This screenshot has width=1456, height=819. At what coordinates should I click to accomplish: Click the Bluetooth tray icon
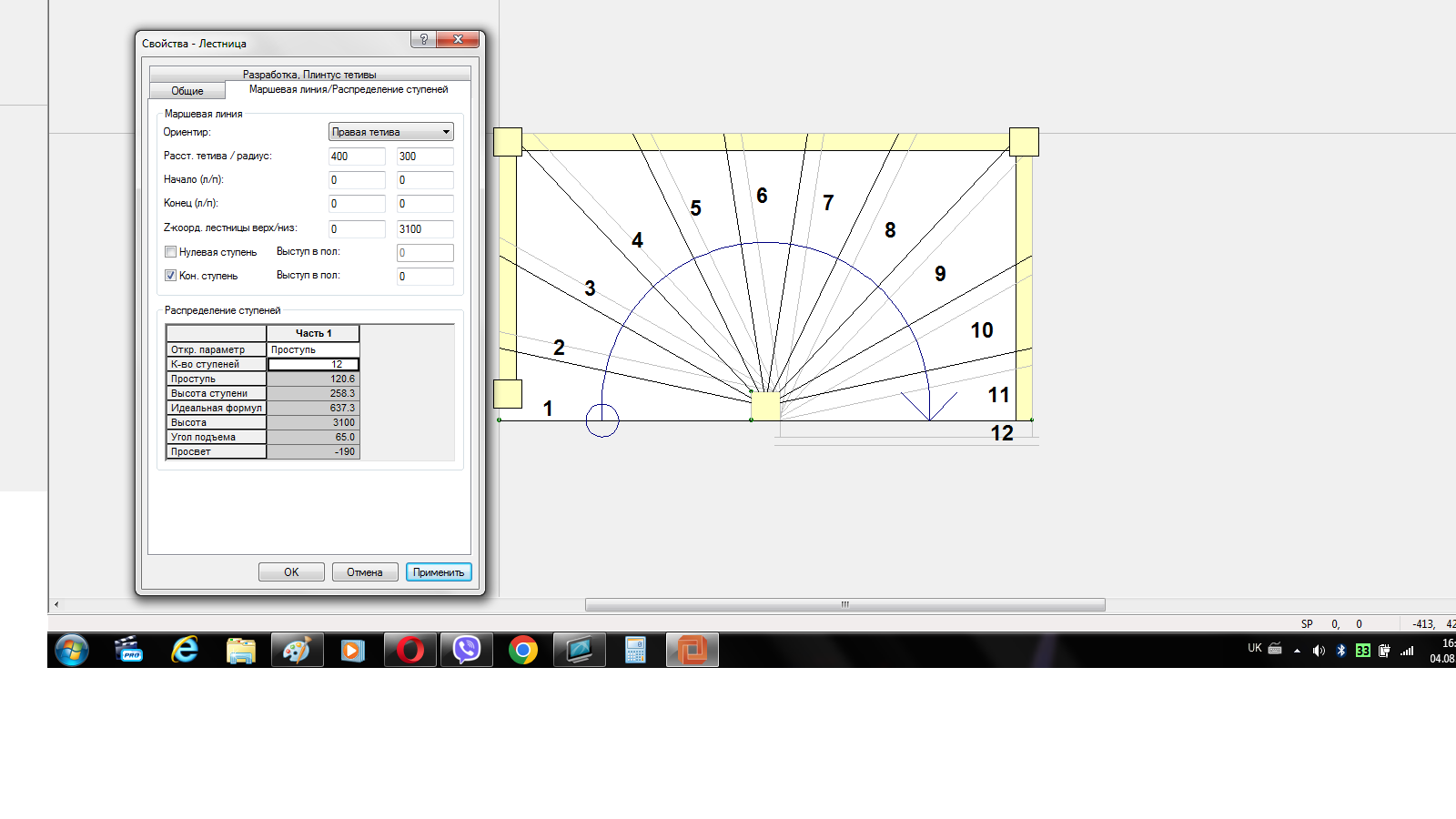click(1340, 651)
